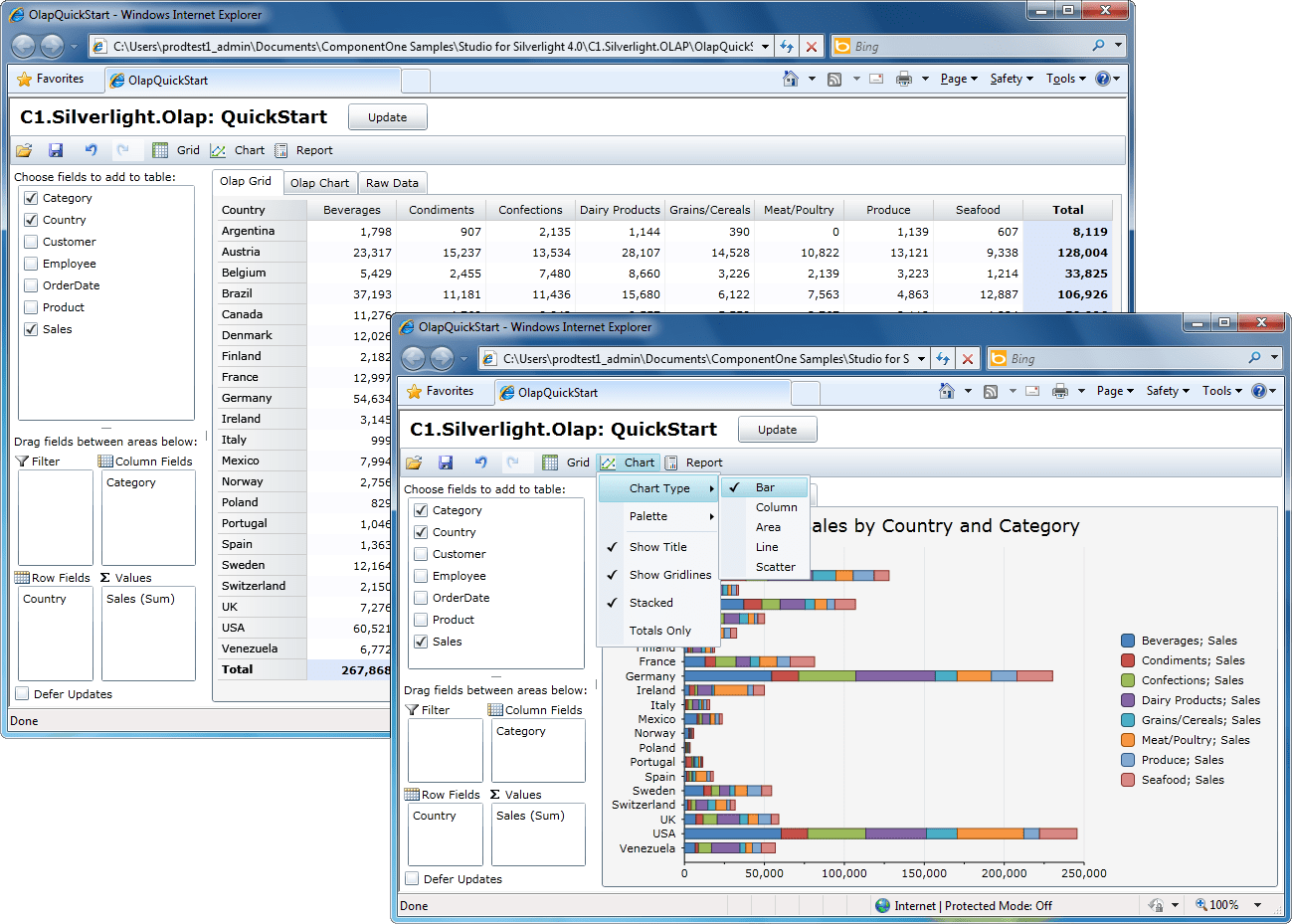
Task: Select the Grid icon in front window toolbar
Action: (x=550, y=462)
